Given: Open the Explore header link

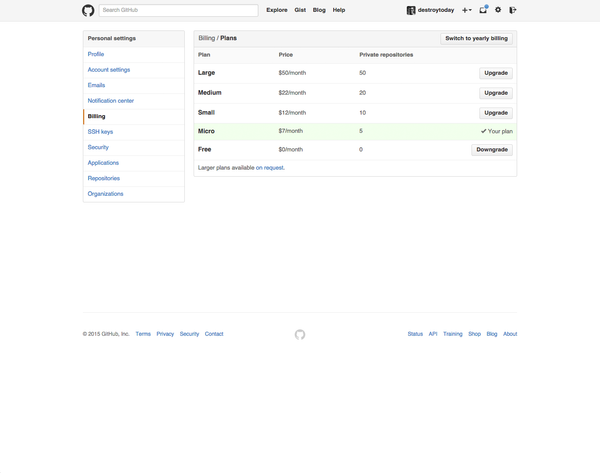Looking at the screenshot, I should coord(277,10).
